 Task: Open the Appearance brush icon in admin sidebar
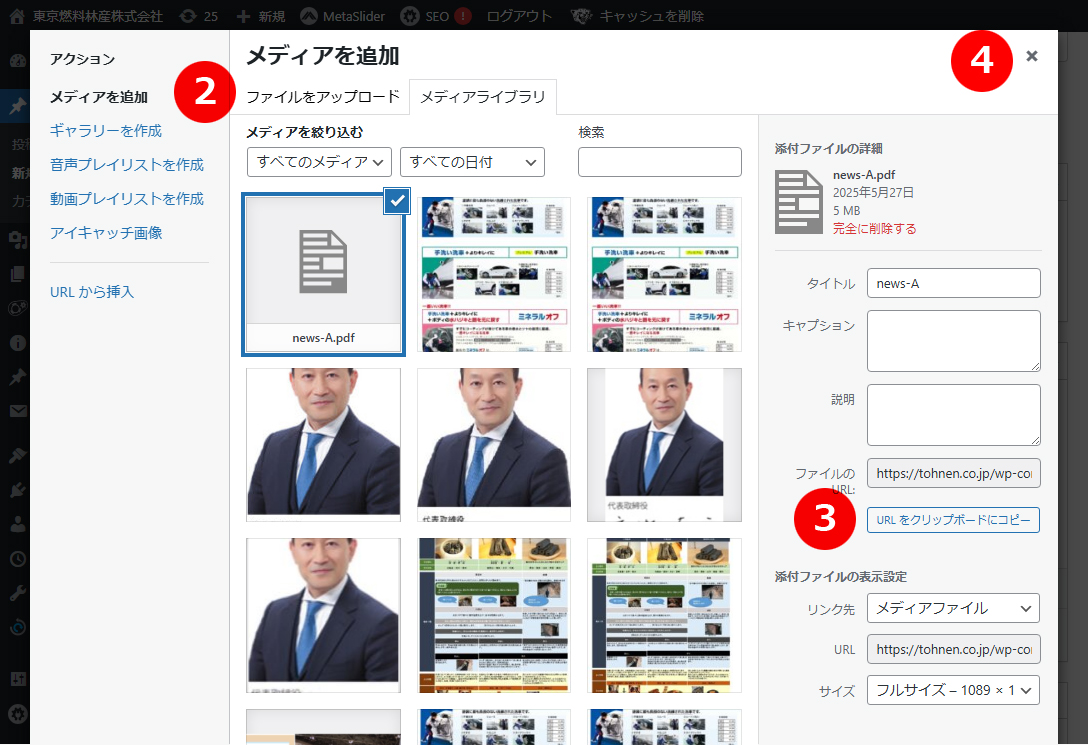pyautogui.click(x=17, y=455)
